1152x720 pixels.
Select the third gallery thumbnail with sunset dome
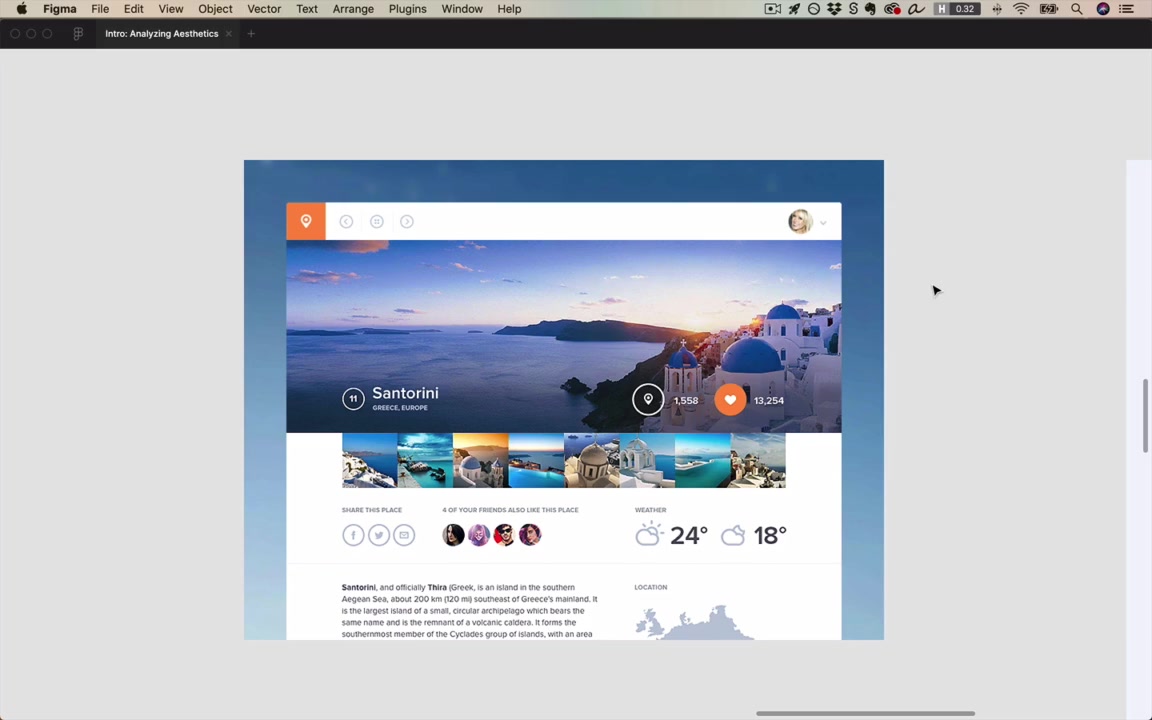pyautogui.click(x=480, y=461)
